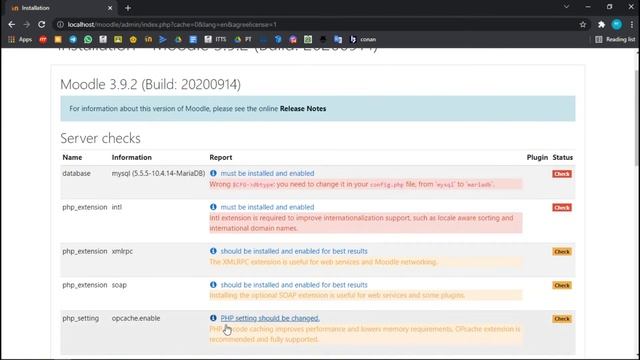The width and height of the screenshot is (640, 360).
Task: Open xmlrpc 'should be installed' link
Action: [x=294, y=251]
